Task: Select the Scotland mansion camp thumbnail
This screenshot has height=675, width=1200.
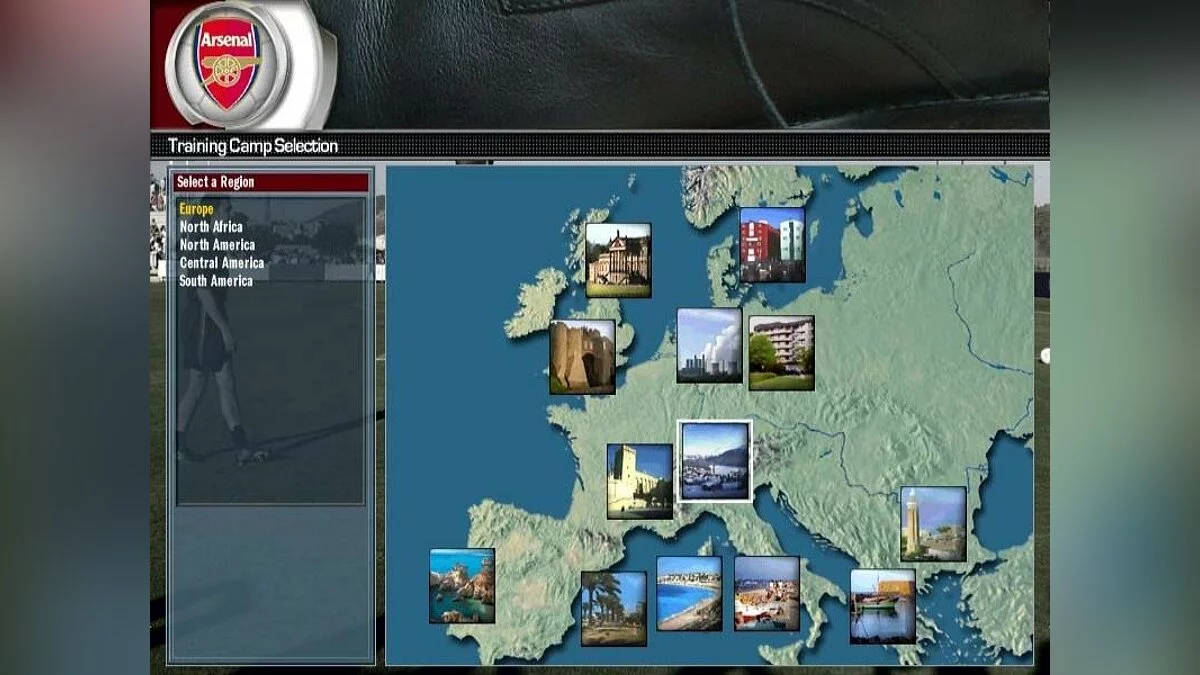Action: (x=618, y=260)
